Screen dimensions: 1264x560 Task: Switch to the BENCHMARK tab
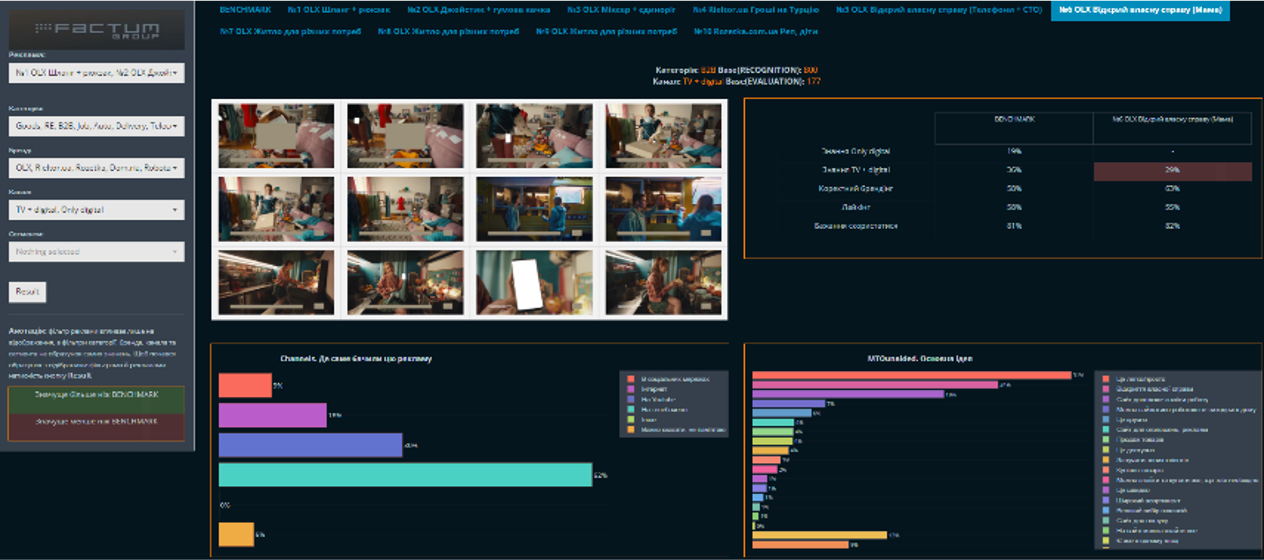[x=245, y=10]
